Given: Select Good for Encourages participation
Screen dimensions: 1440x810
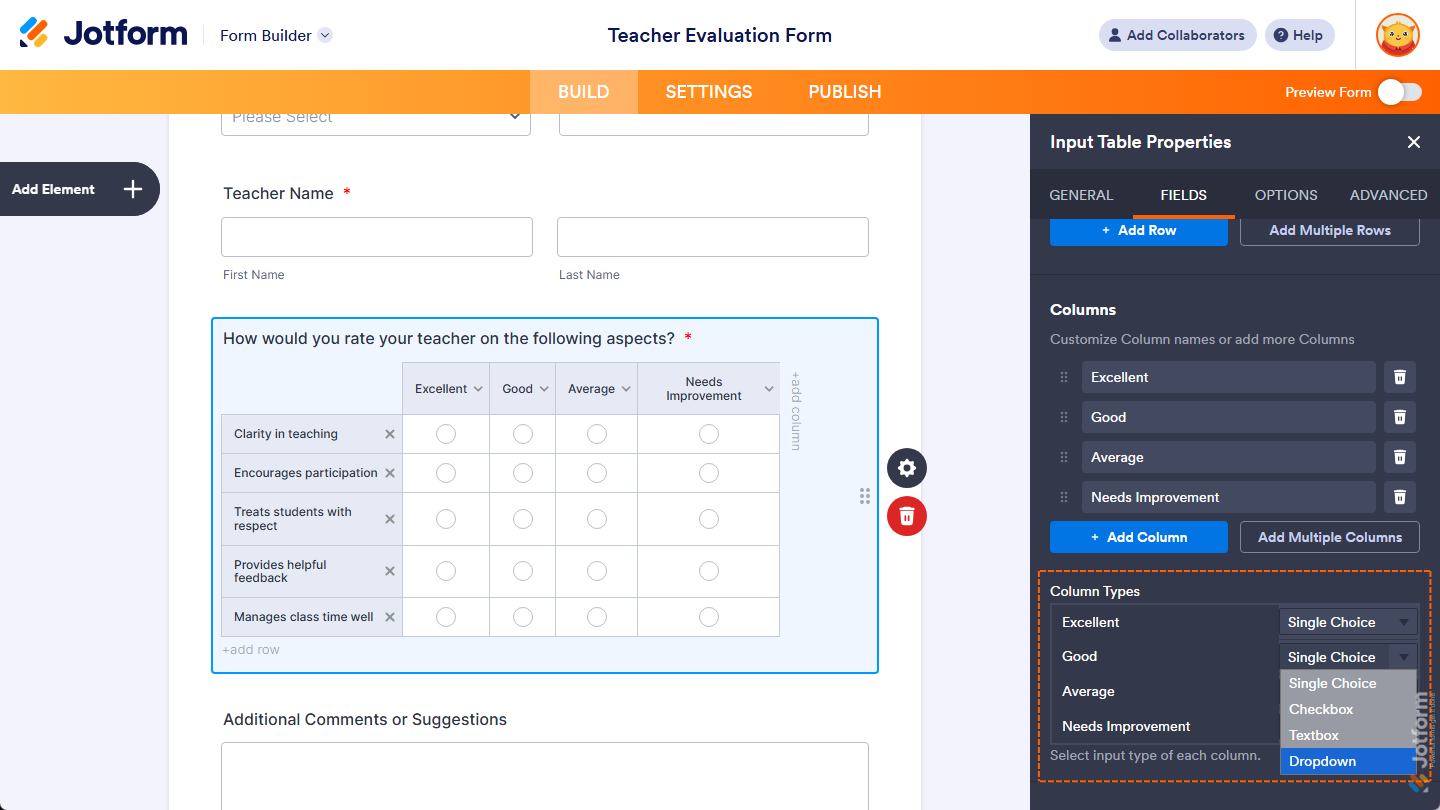Looking at the screenshot, I should coord(523,473).
